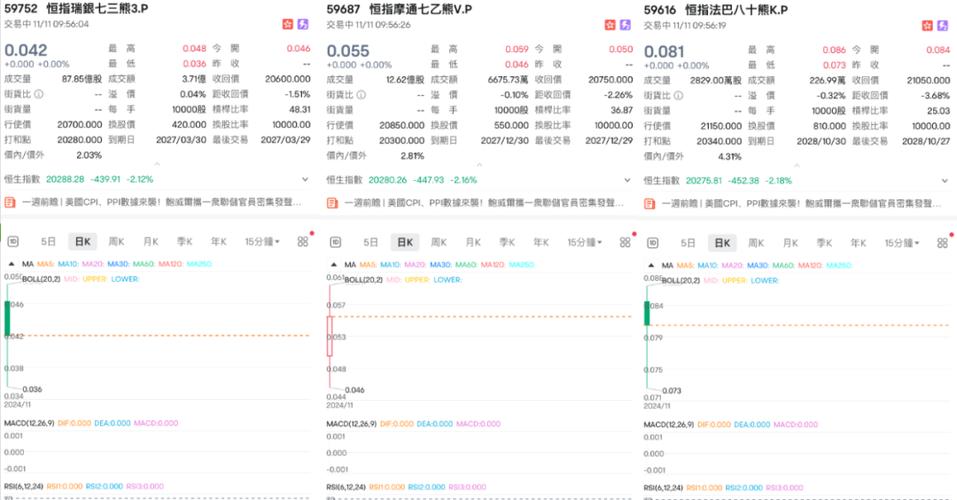Viewport: 957px width, 500px height.
Task: Click the purple lightning icon for 59752
Action: click(303, 24)
